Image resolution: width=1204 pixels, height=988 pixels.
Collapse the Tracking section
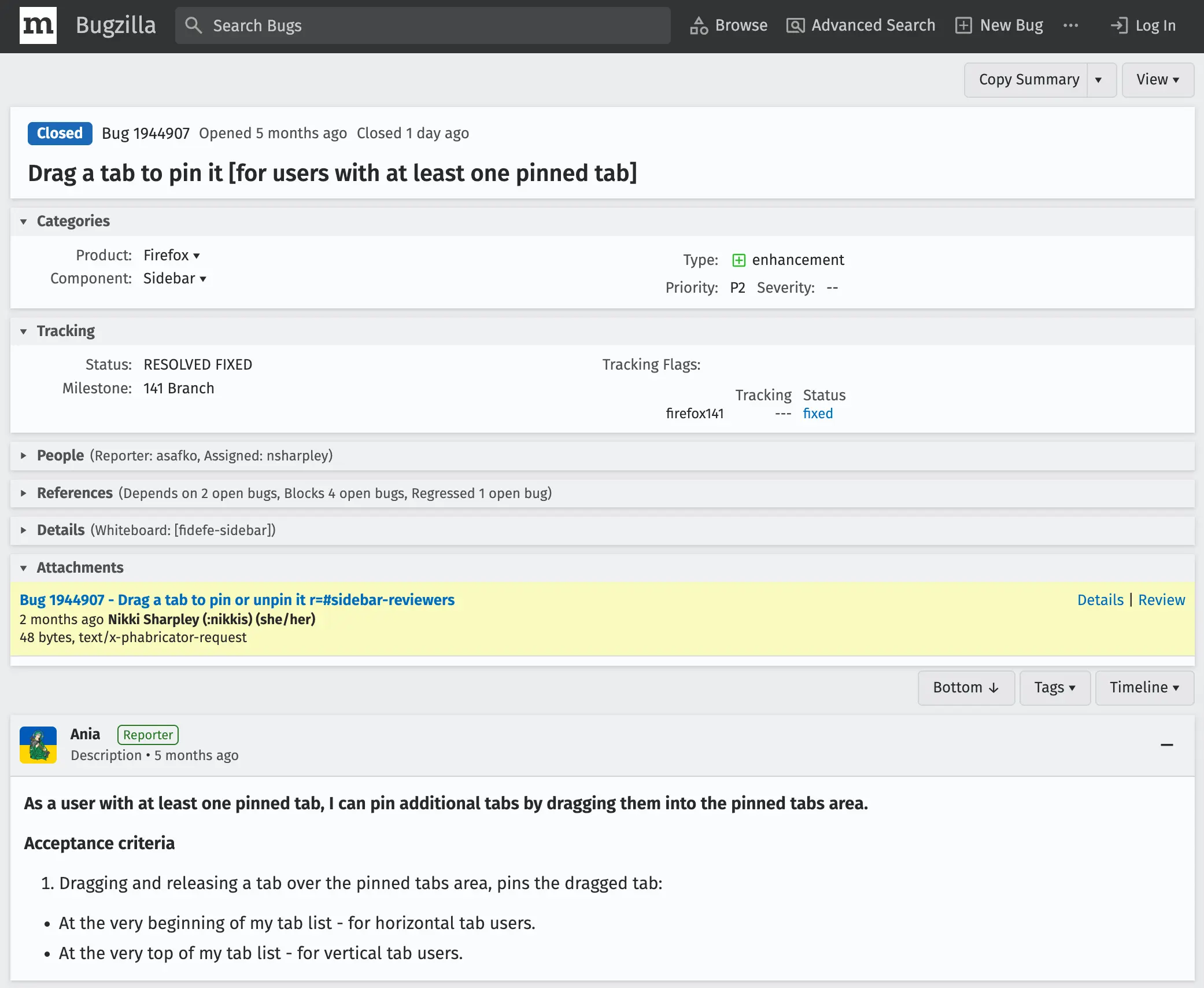click(x=24, y=331)
